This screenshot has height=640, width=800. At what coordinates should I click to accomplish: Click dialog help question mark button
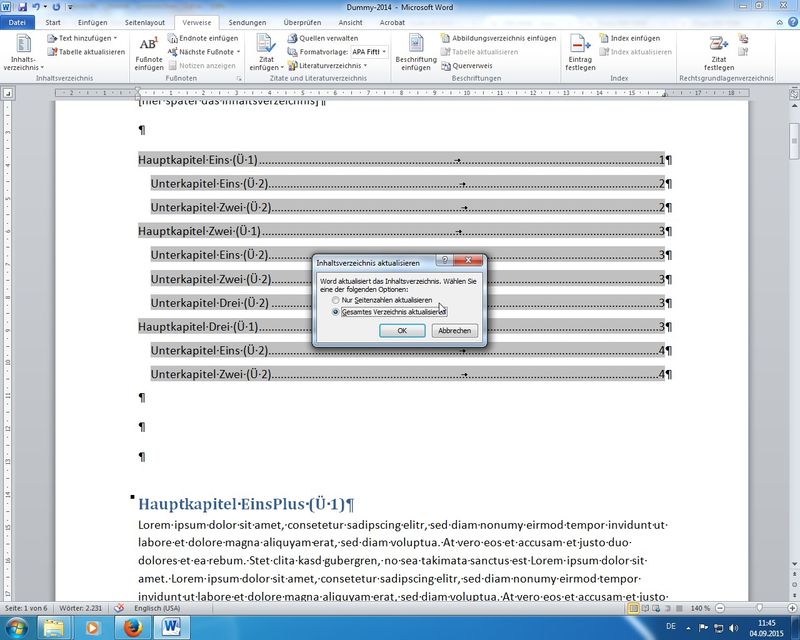(x=444, y=260)
